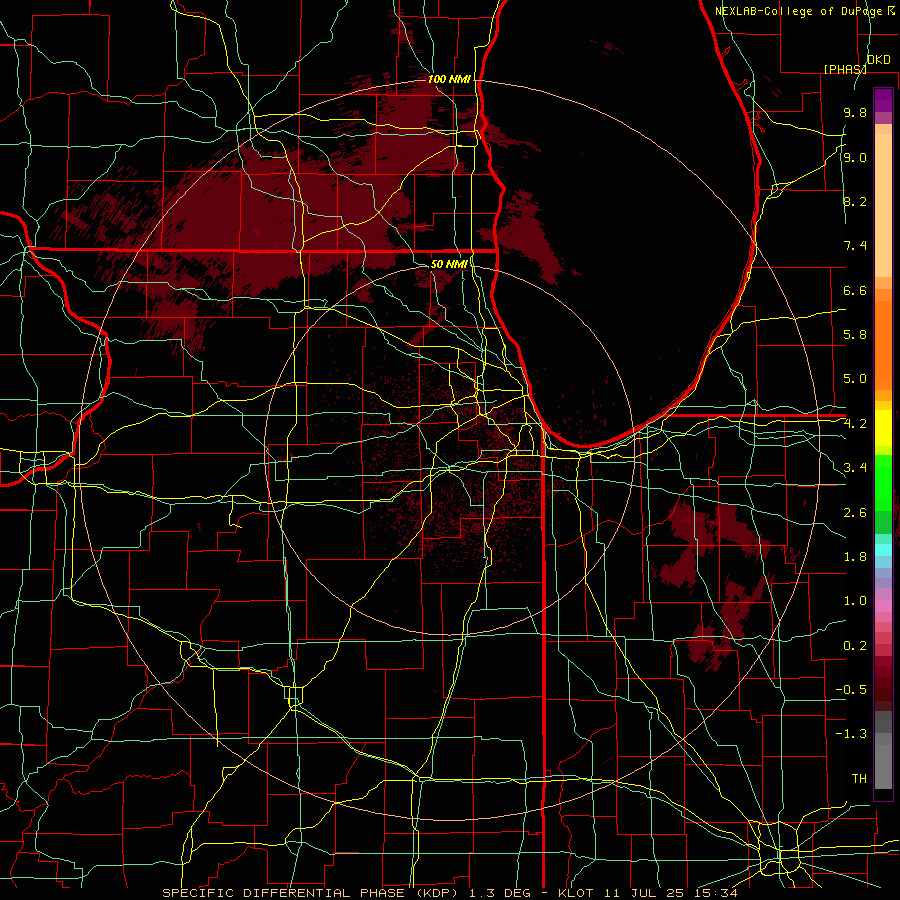Click the 50 NMI range ring label
The image size is (900, 900).
449,264
